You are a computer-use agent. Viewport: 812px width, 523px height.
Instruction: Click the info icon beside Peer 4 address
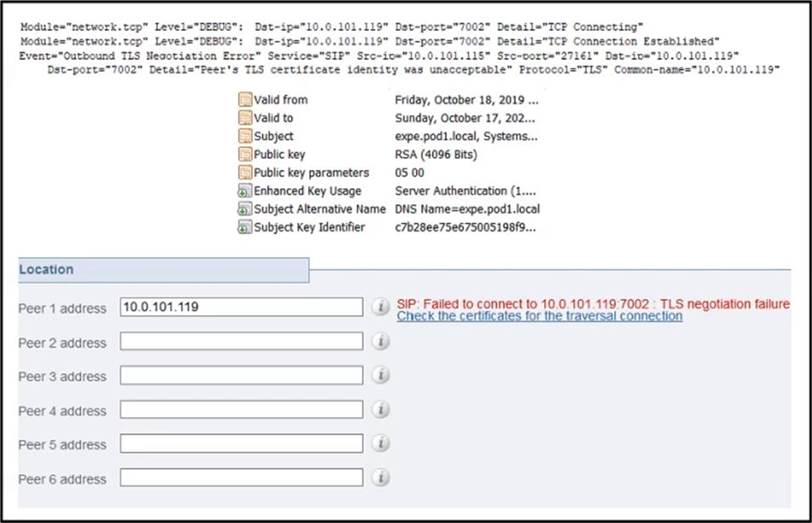tap(380, 410)
